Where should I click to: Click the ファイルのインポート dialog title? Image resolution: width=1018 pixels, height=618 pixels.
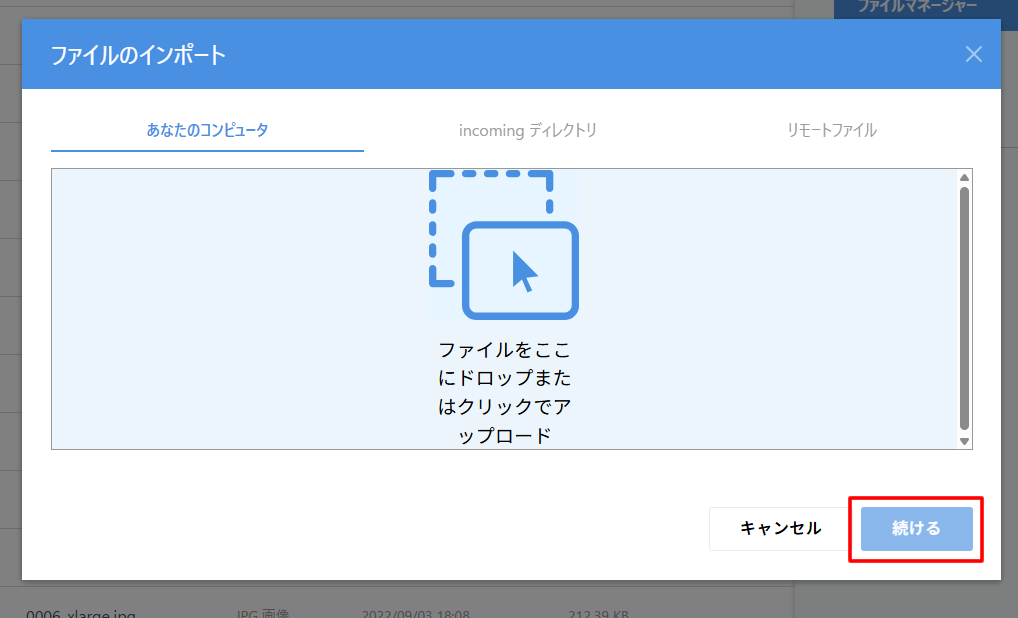click(138, 55)
